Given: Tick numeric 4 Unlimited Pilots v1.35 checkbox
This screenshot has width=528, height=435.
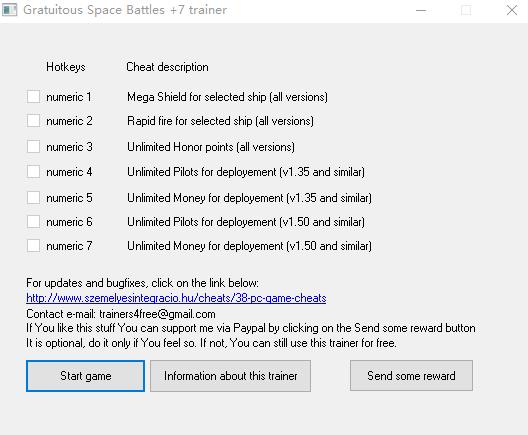Looking at the screenshot, I should click(x=34, y=172).
